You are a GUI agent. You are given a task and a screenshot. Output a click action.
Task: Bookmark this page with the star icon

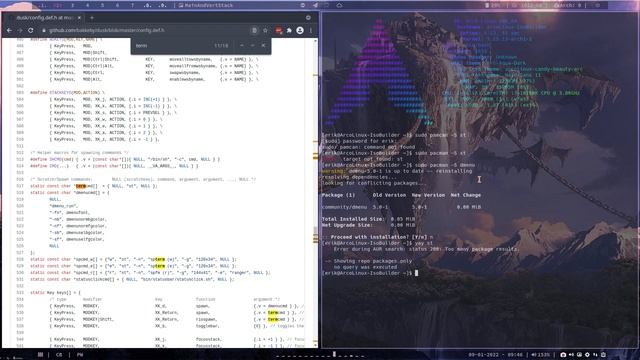pos(265,30)
